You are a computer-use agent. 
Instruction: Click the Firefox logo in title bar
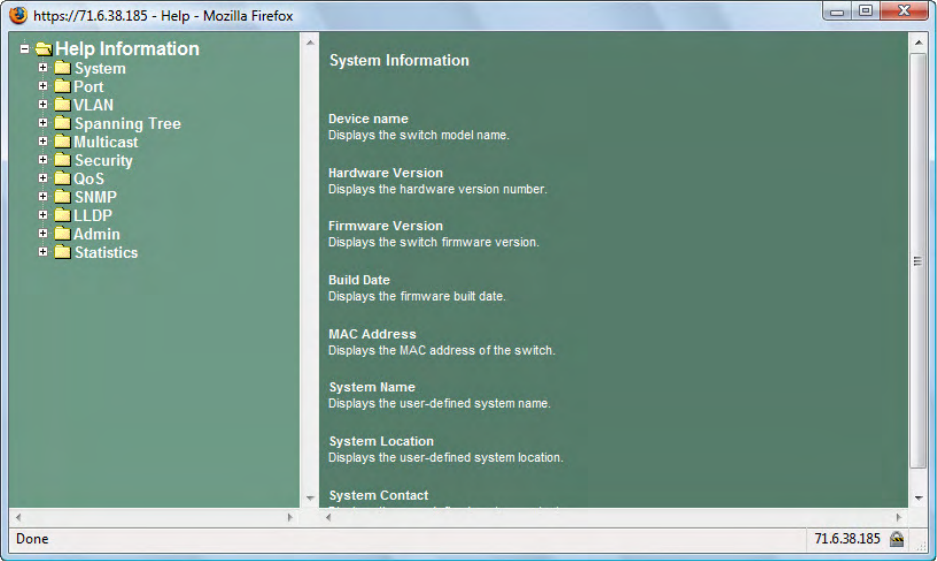click(x=19, y=16)
